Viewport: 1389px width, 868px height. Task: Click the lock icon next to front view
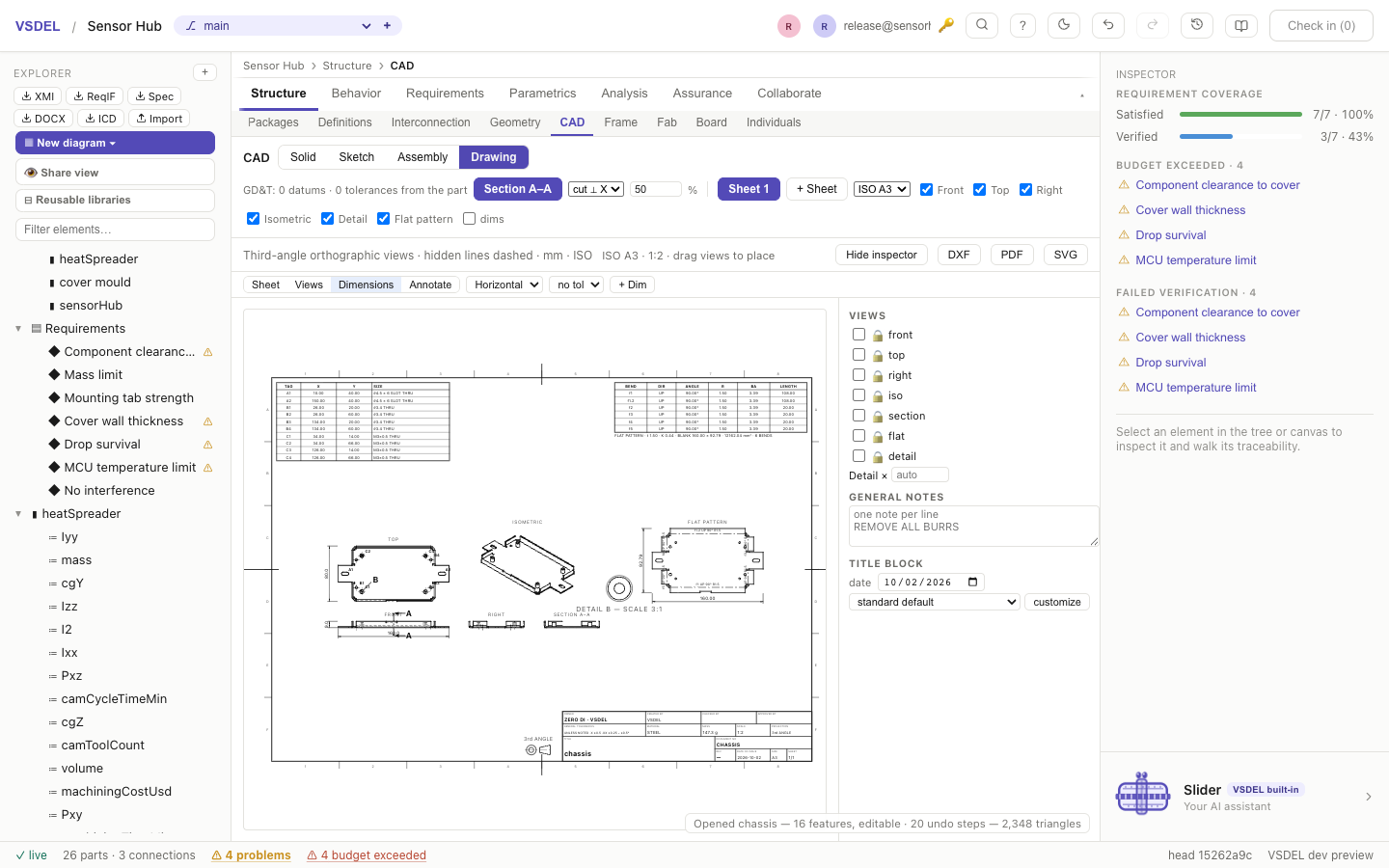click(x=878, y=336)
